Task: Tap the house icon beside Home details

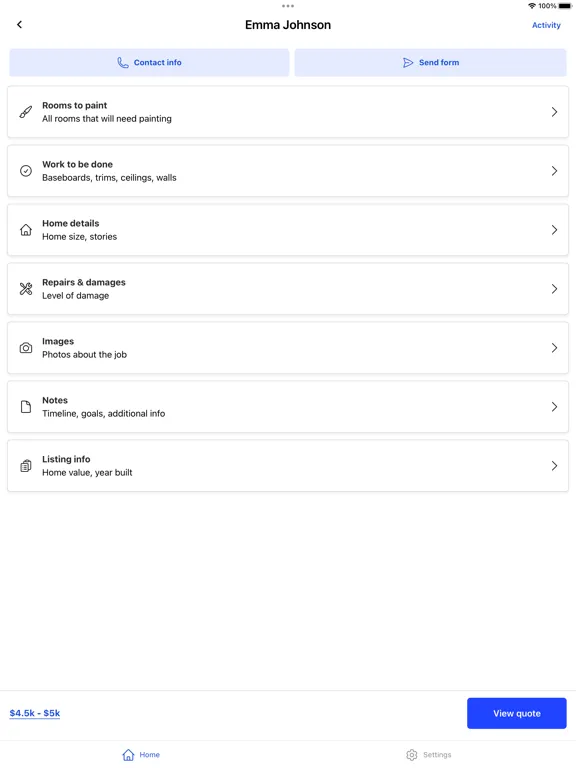Action: 26,230
